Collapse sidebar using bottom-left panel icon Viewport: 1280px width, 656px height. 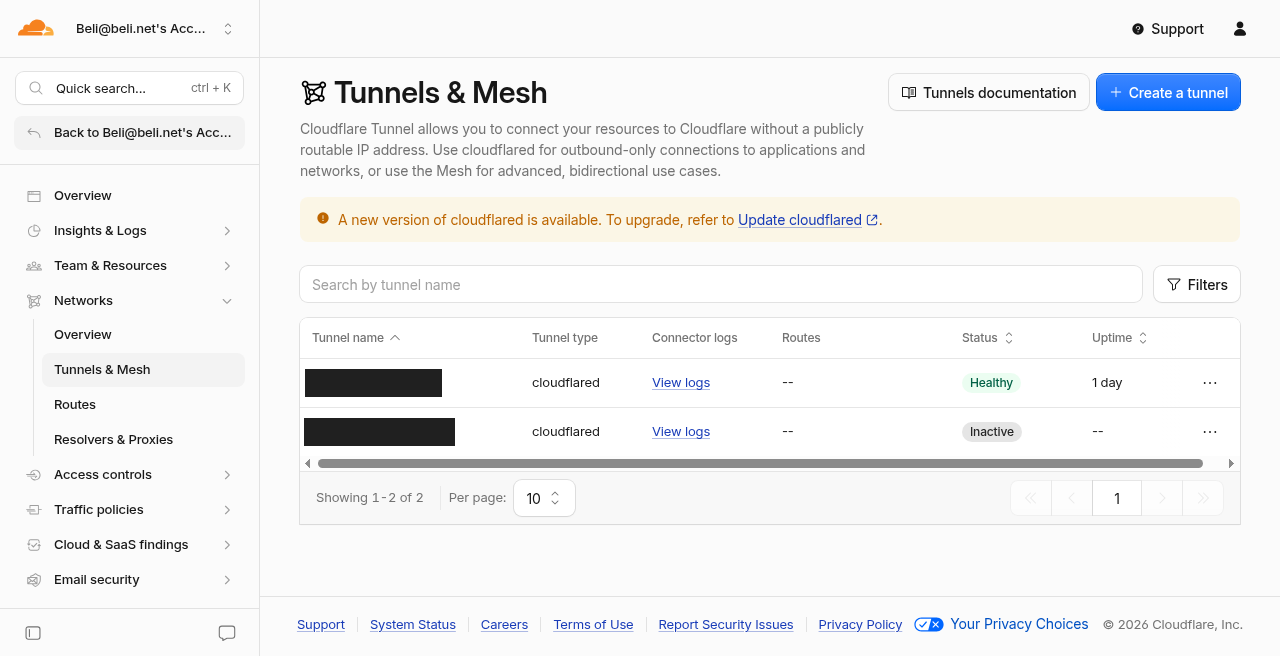(x=33, y=633)
